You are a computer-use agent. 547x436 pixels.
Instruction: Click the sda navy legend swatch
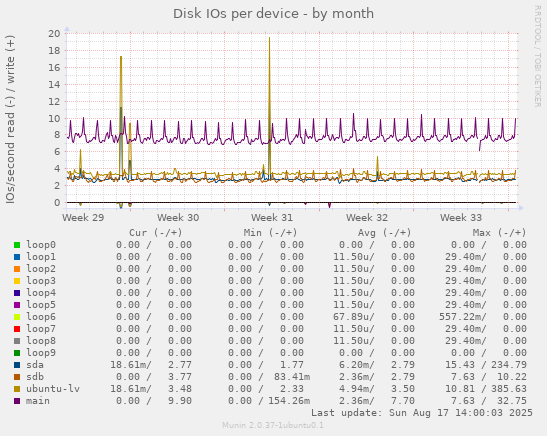(x=17, y=365)
